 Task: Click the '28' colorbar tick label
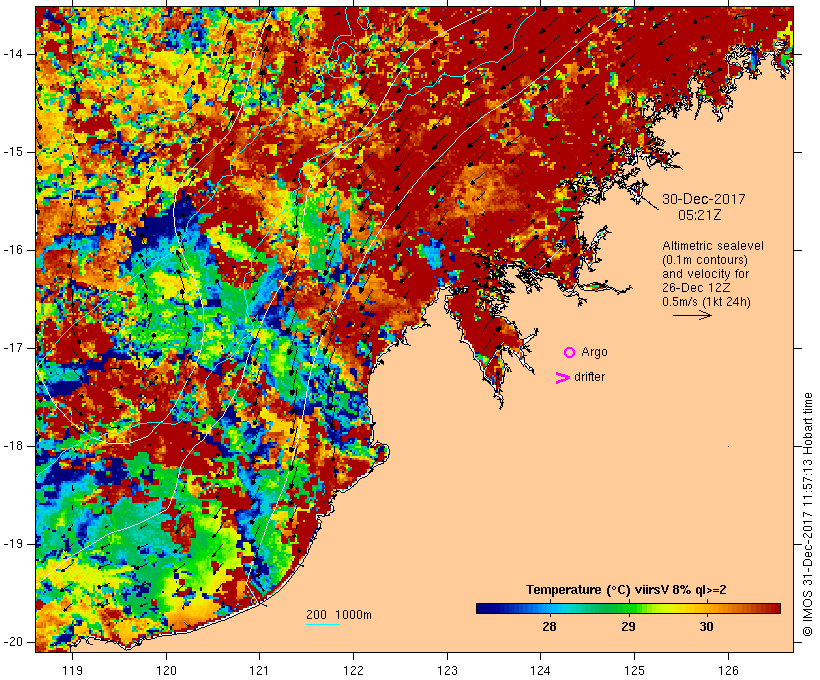(x=549, y=626)
